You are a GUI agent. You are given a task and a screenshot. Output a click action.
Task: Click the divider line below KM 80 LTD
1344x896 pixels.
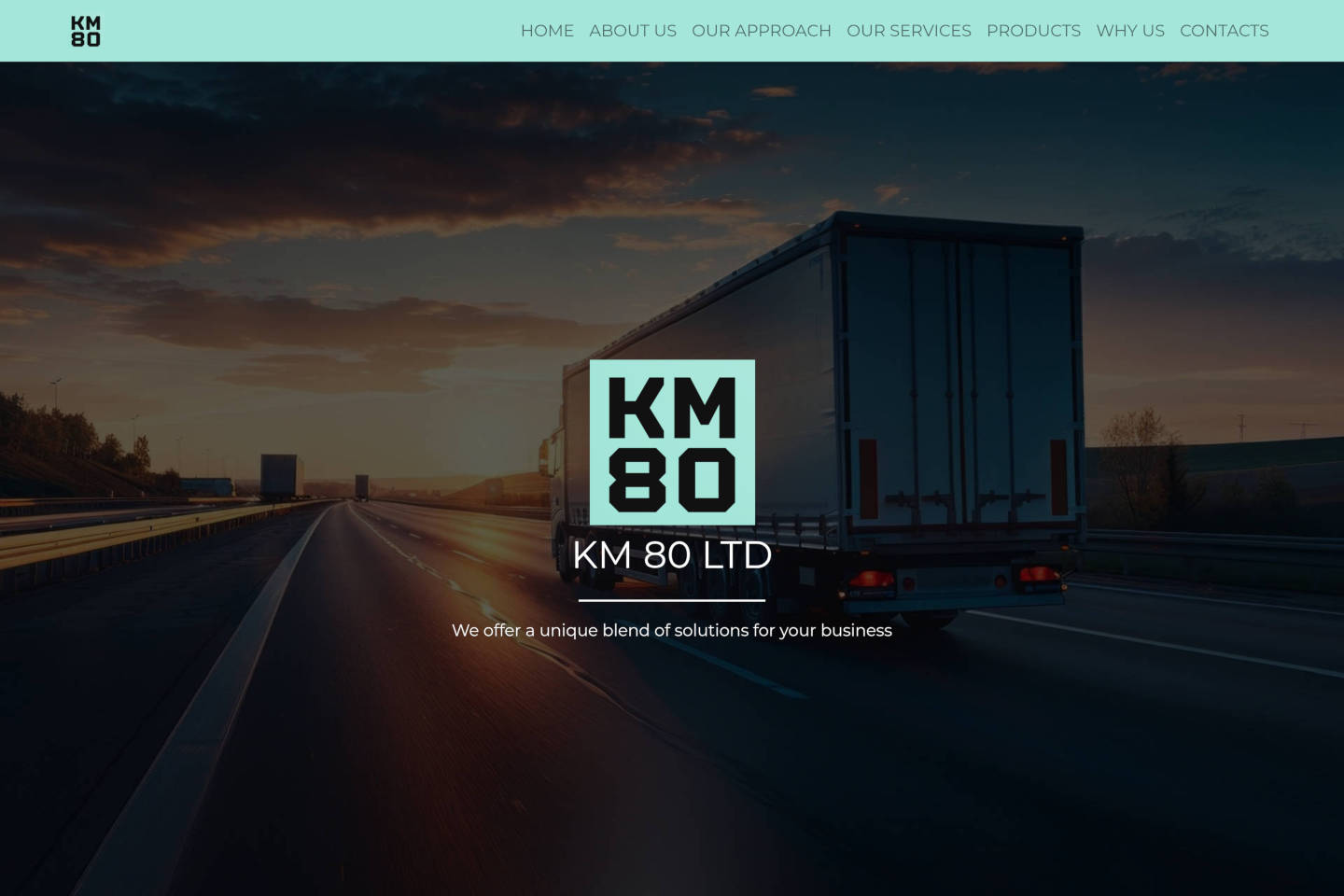(x=672, y=600)
